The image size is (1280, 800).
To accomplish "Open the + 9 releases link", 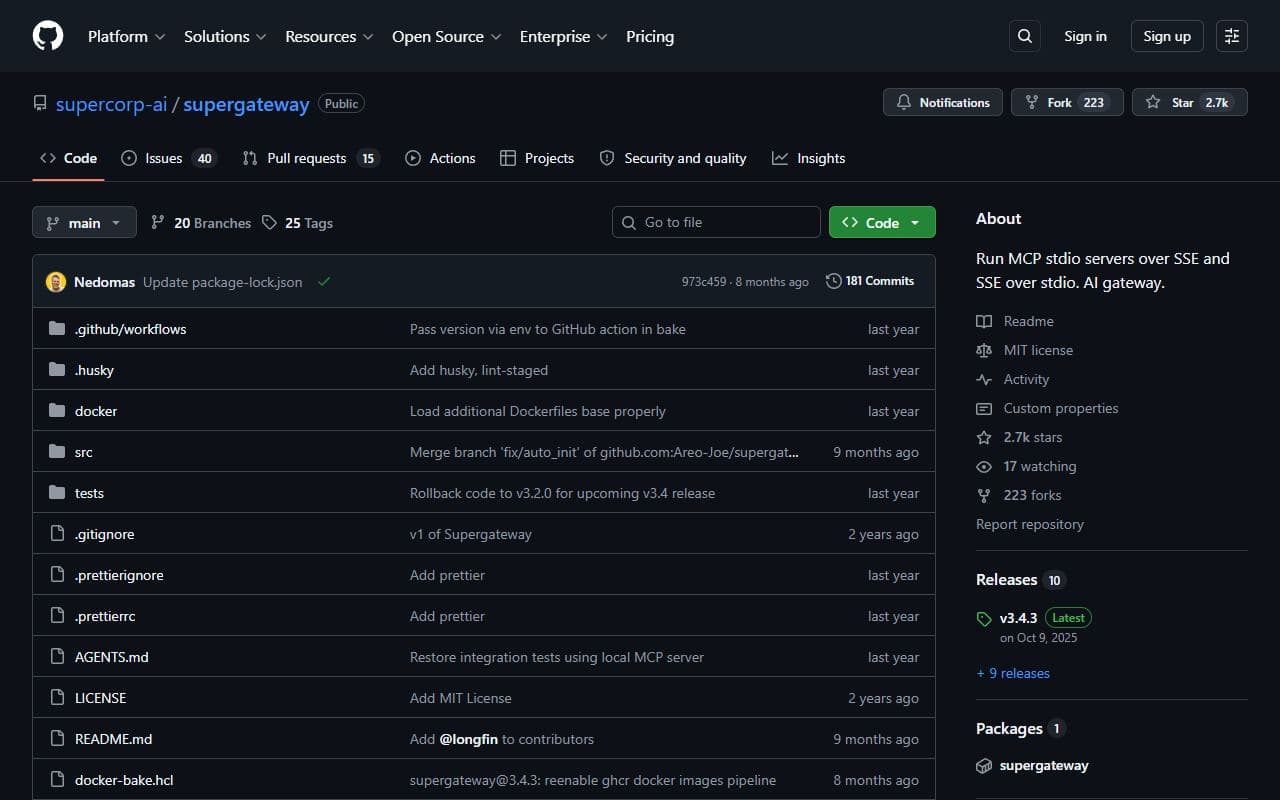I will click(x=1013, y=673).
